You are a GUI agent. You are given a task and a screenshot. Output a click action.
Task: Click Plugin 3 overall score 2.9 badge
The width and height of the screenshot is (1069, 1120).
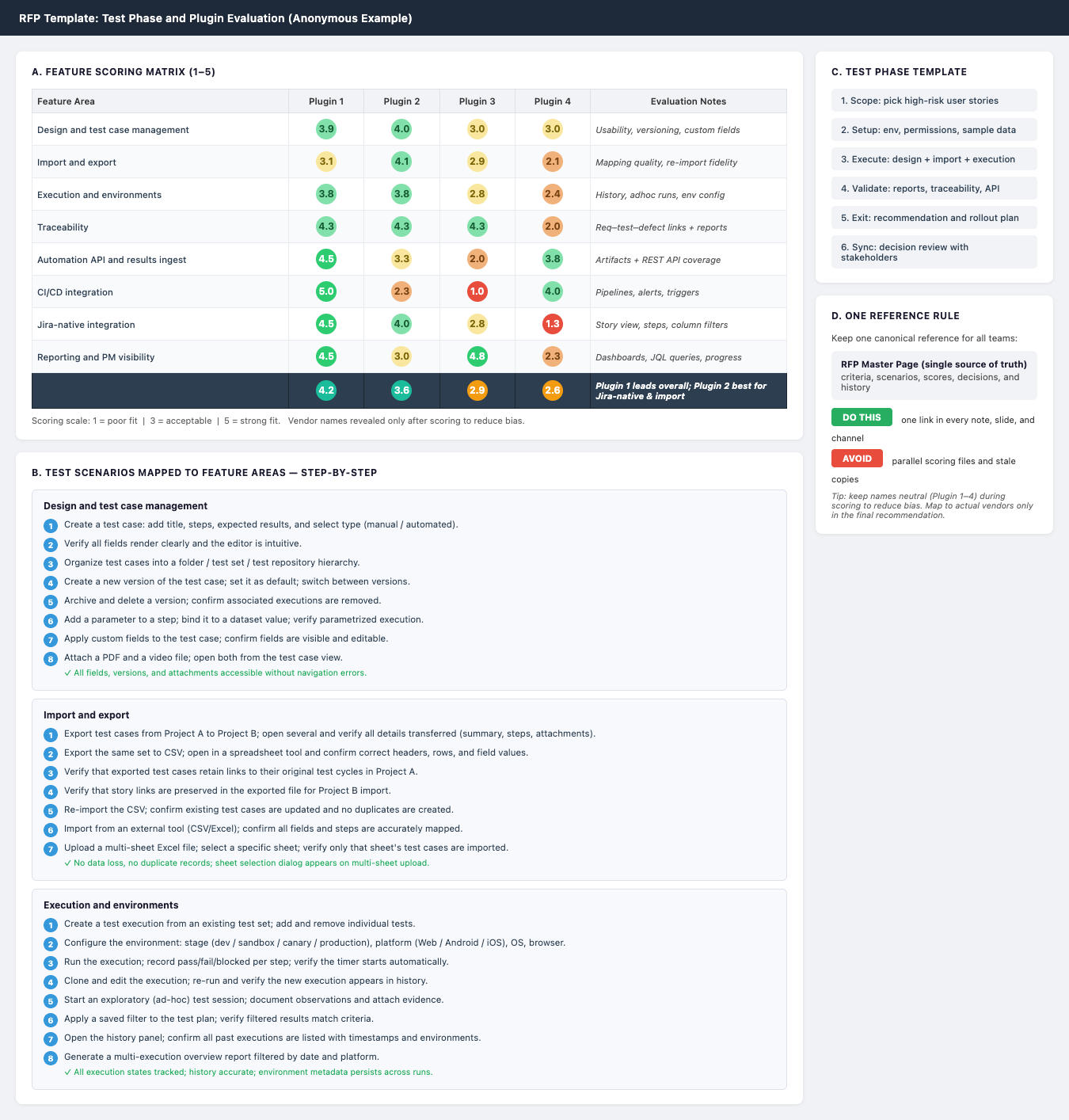click(x=477, y=390)
